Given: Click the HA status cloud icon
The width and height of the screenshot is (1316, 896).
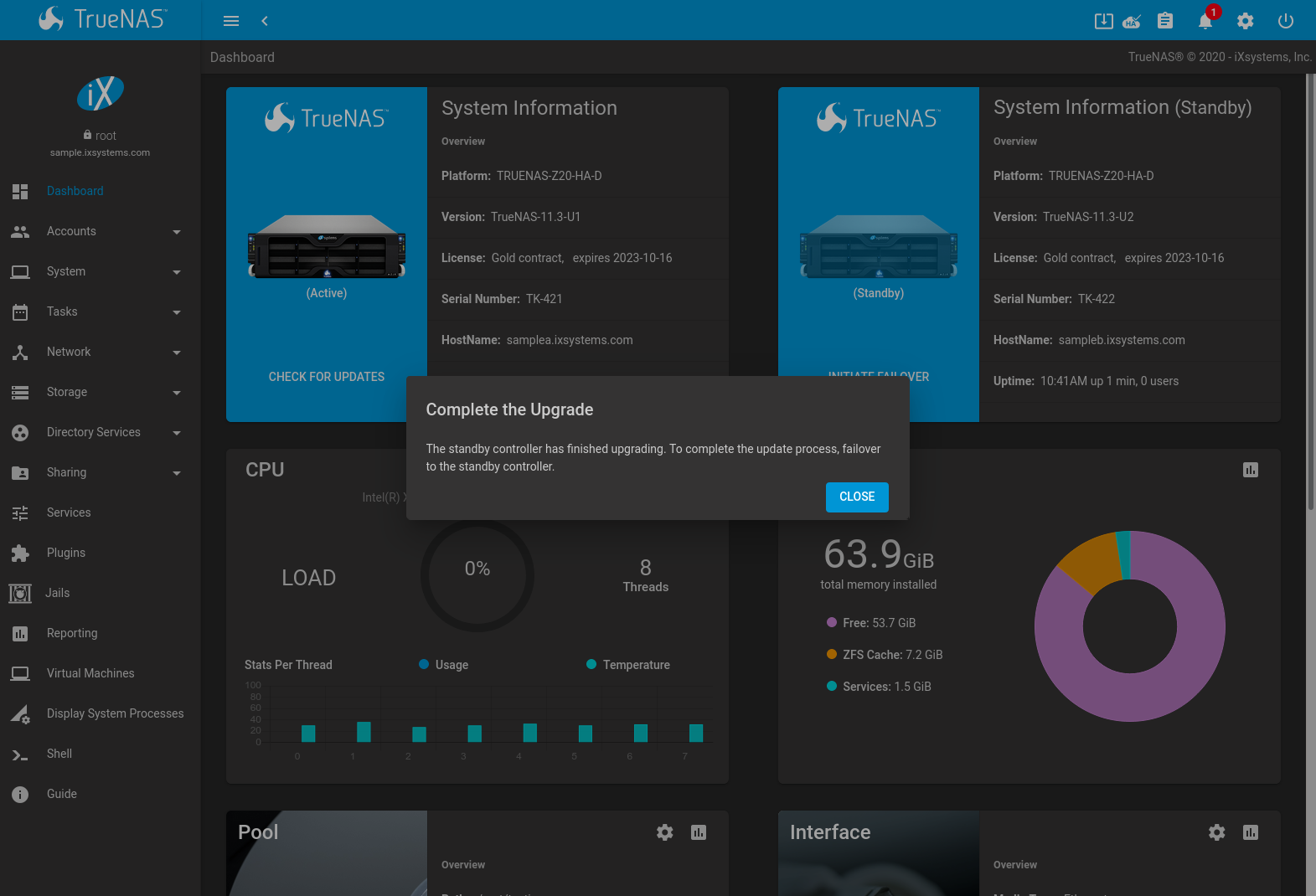Looking at the screenshot, I should [1132, 21].
